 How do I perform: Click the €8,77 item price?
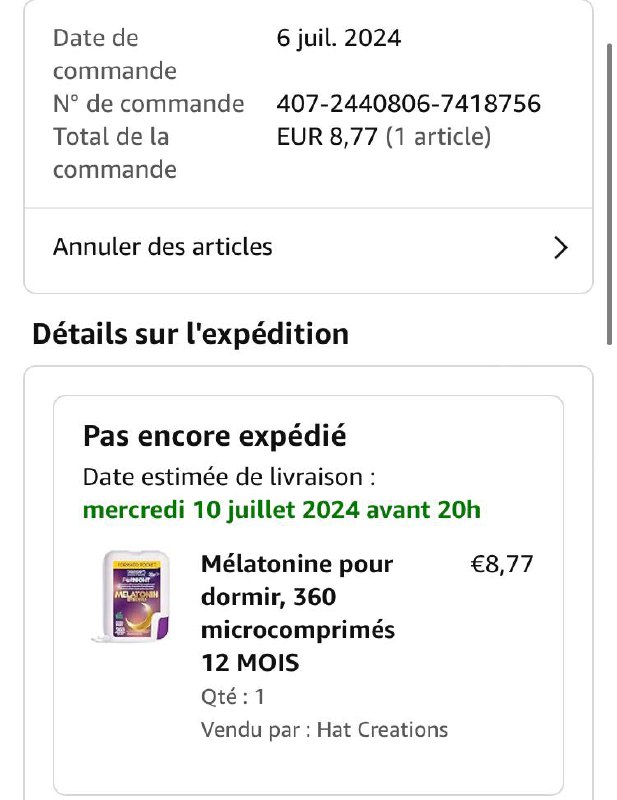coord(502,564)
